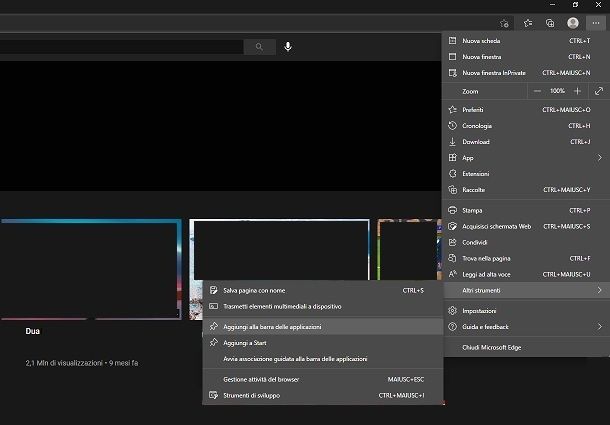Select Trasmetti elementi multimediali a dispositivo

[323, 306]
